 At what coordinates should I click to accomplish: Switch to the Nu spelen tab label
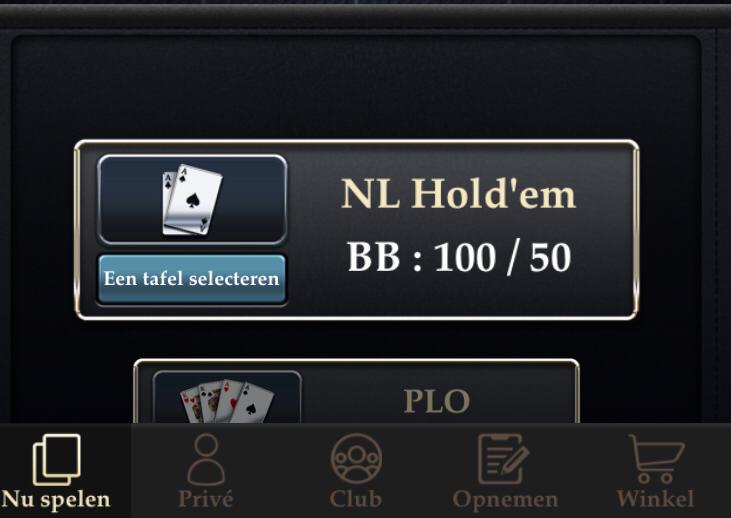click(x=56, y=500)
